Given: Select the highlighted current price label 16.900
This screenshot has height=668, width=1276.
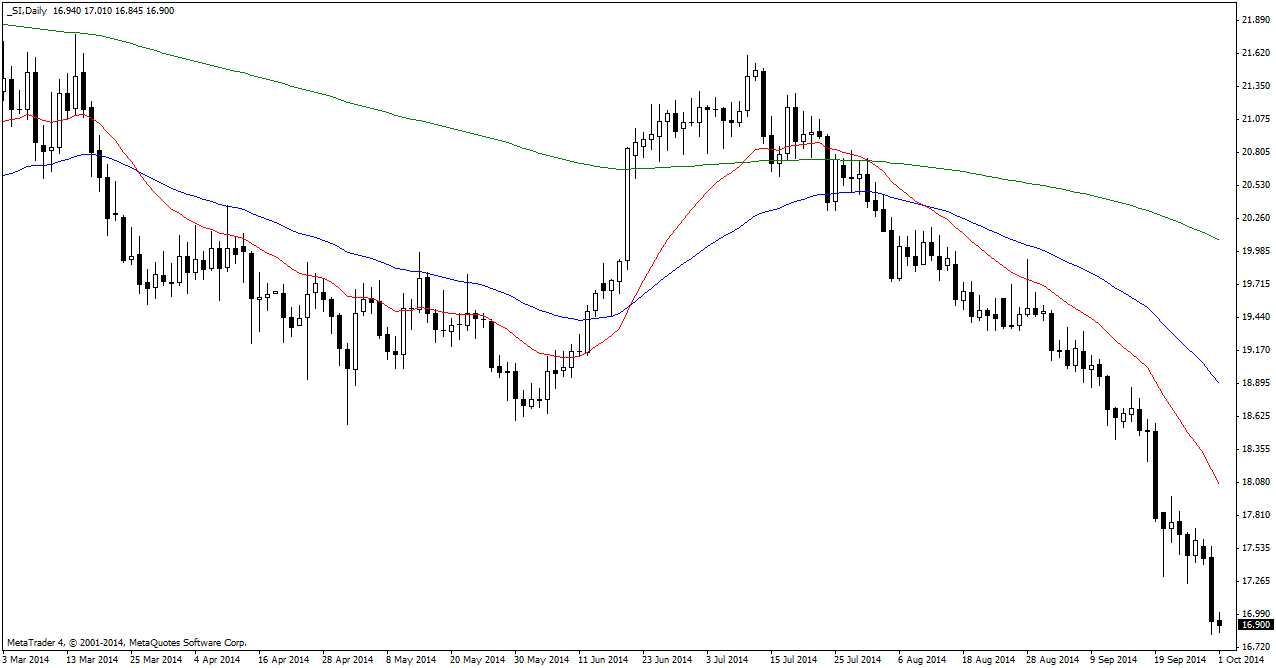Looking at the screenshot, I should click(1255, 625).
